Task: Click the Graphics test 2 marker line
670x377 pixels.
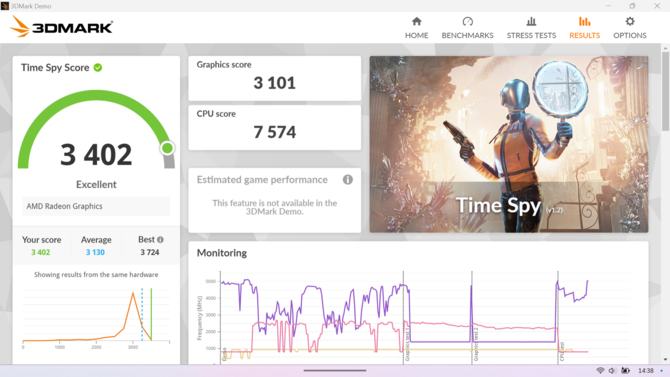Action: pyautogui.click(x=472, y=317)
